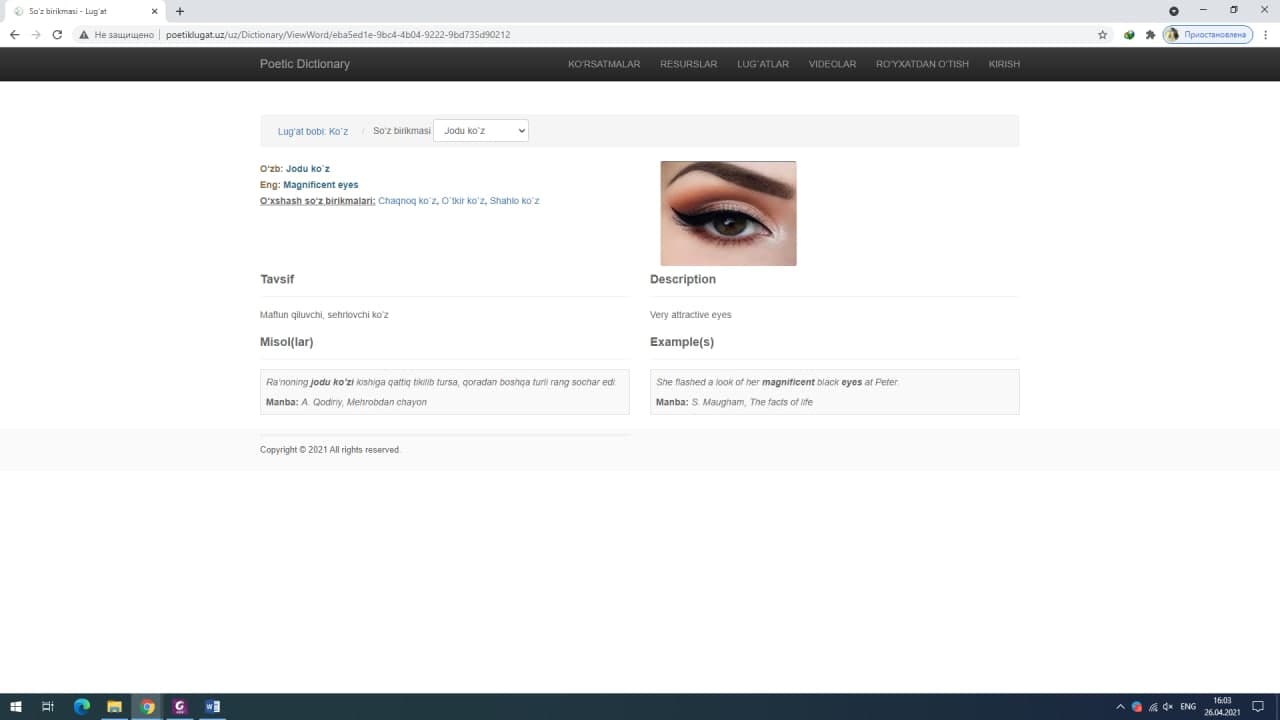This screenshot has height=720, width=1280.
Task: Go to the VIDEOLAR navigation item
Action: [832, 64]
